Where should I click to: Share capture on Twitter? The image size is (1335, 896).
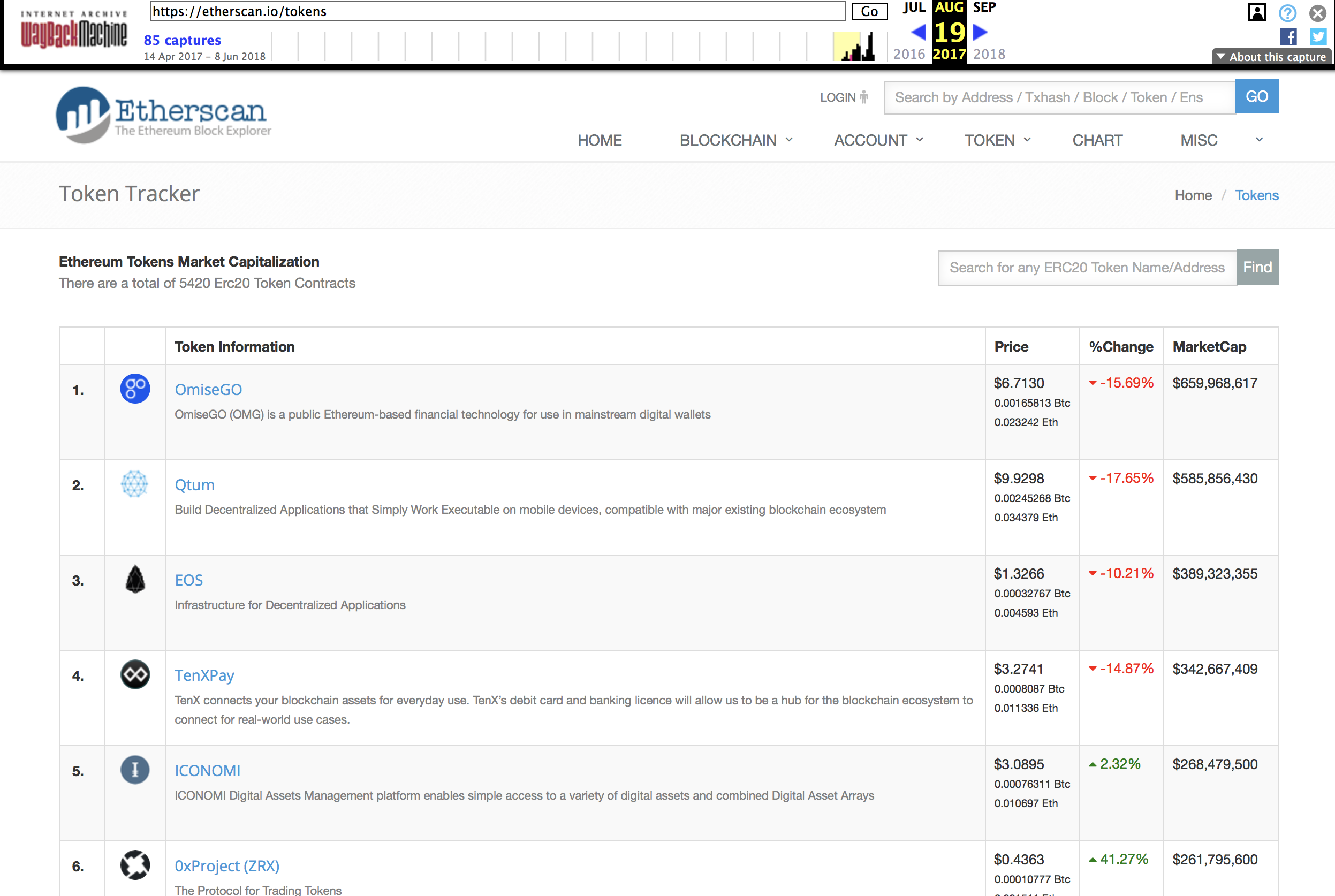(1318, 37)
